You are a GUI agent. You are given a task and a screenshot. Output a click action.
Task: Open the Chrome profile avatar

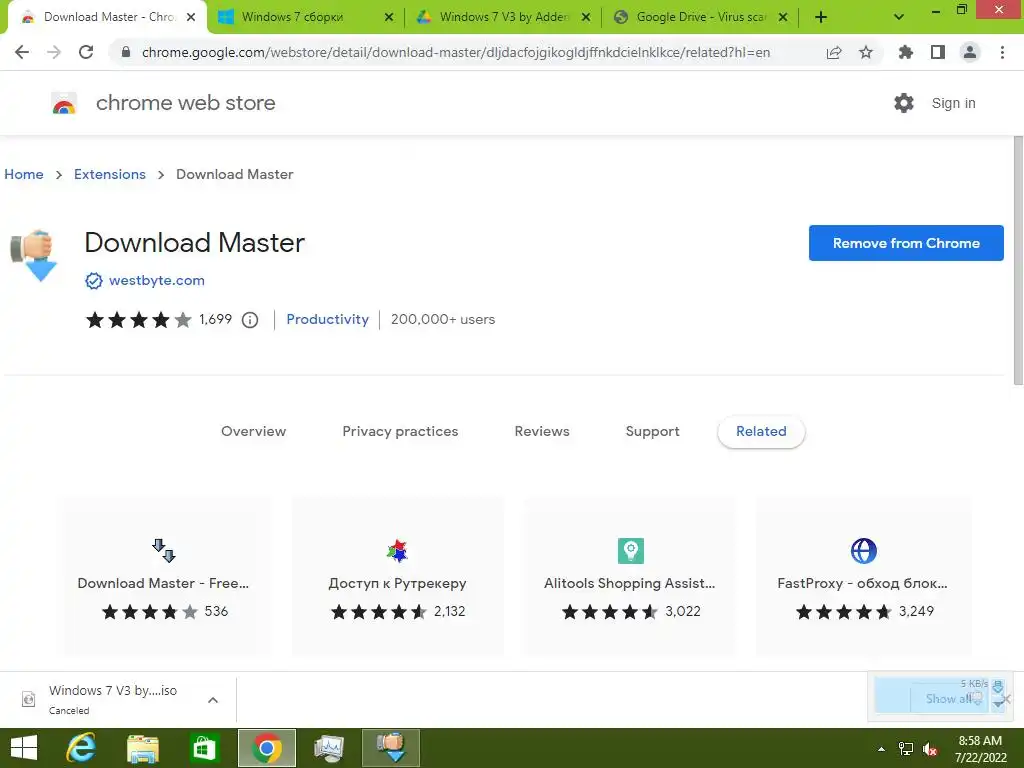970,52
